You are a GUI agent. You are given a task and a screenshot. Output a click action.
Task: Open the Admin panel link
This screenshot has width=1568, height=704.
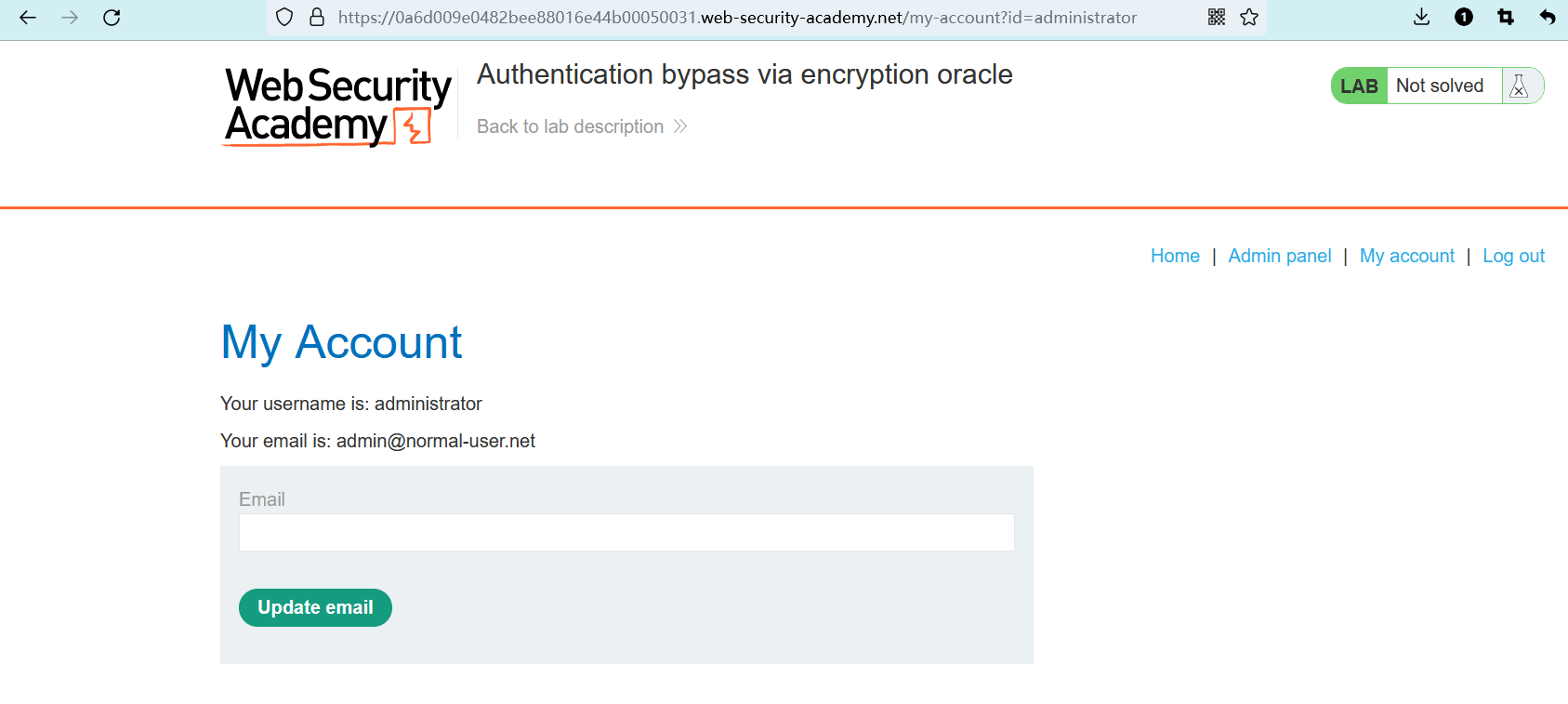pyautogui.click(x=1280, y=256)
